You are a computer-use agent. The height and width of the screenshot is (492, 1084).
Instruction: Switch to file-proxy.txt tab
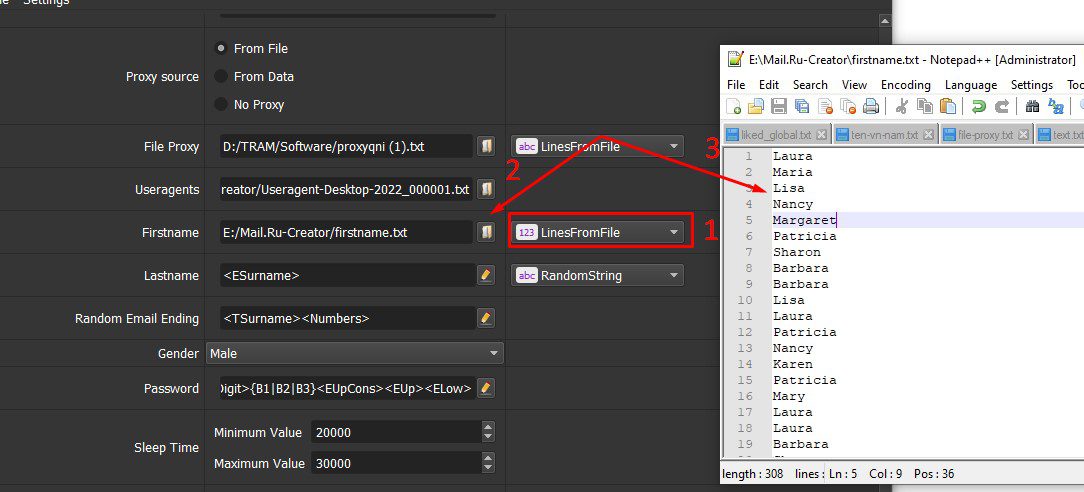tap(986, 135)
